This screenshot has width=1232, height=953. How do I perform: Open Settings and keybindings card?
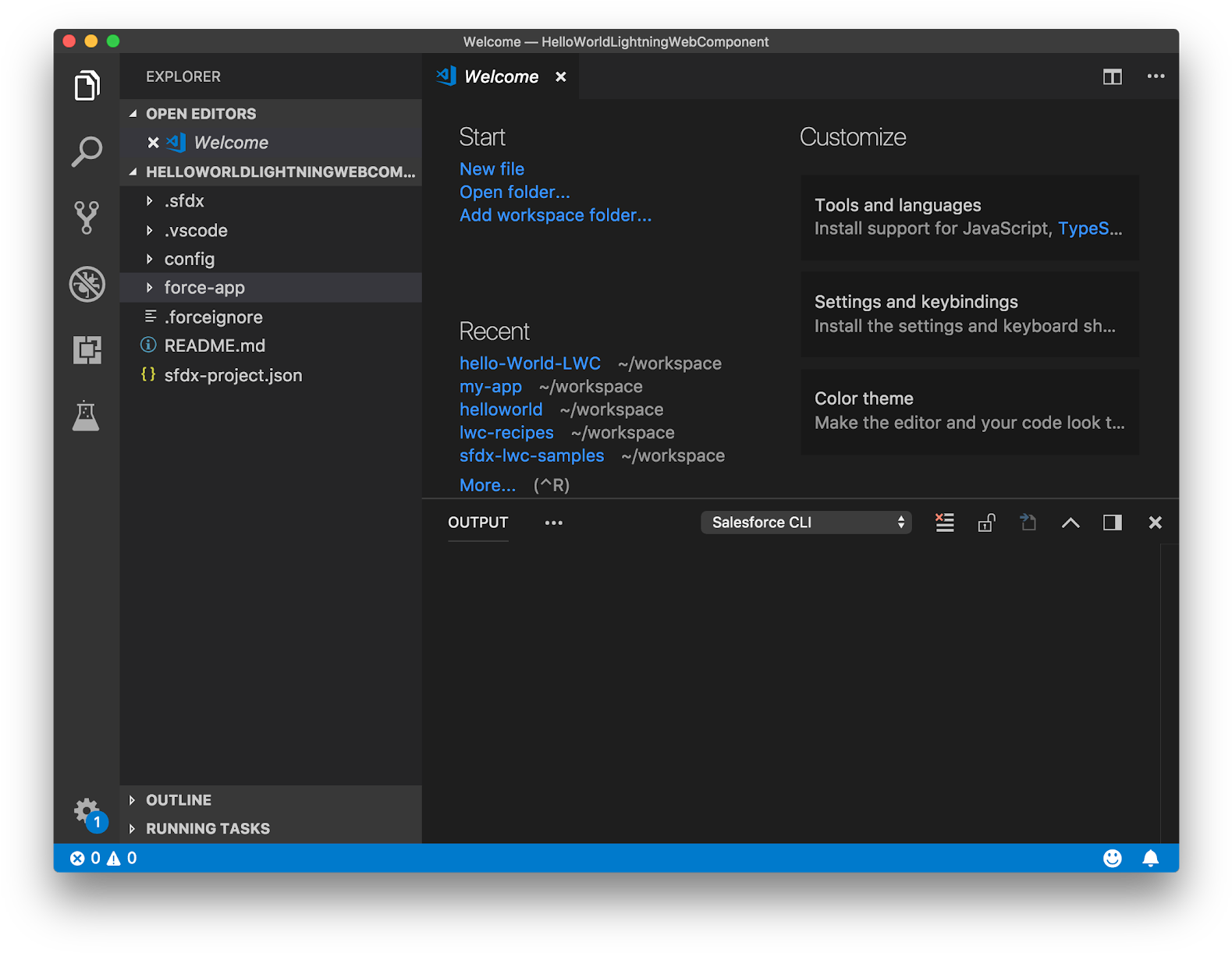click(969, 314)
